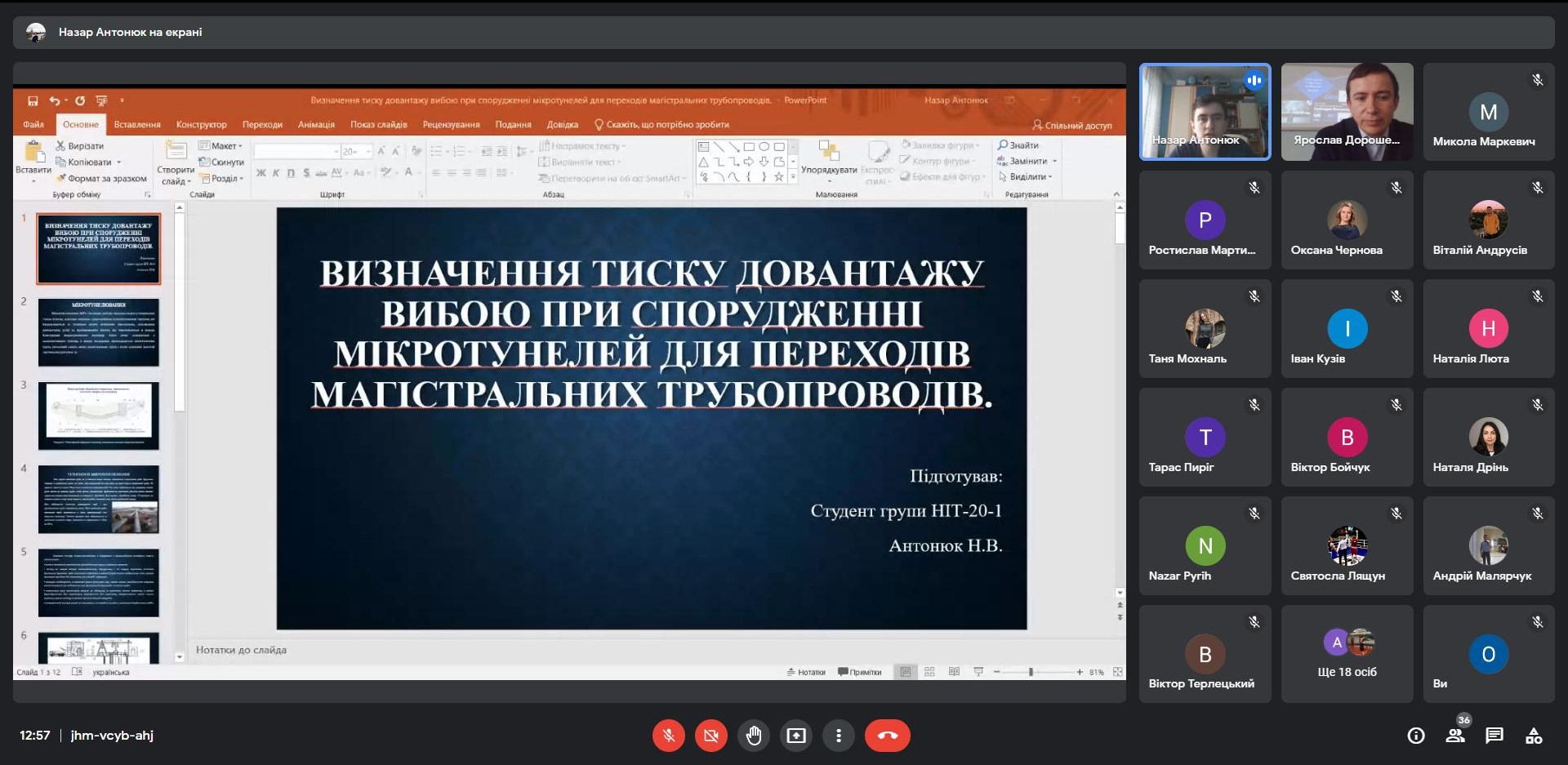The width and height of the screenshot is (1568, 765).
Task: Open the Файл menu in PowerPoint
Action: pyautogui.click(x=33, y=124)
